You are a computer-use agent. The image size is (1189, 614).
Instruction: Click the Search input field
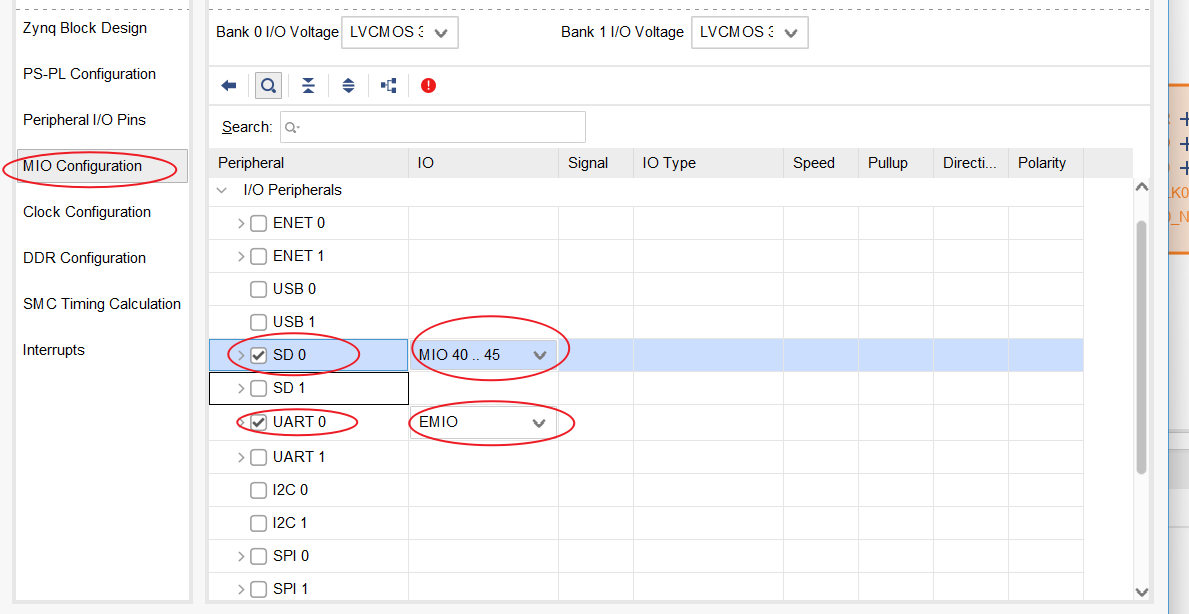tap(433, 127)
